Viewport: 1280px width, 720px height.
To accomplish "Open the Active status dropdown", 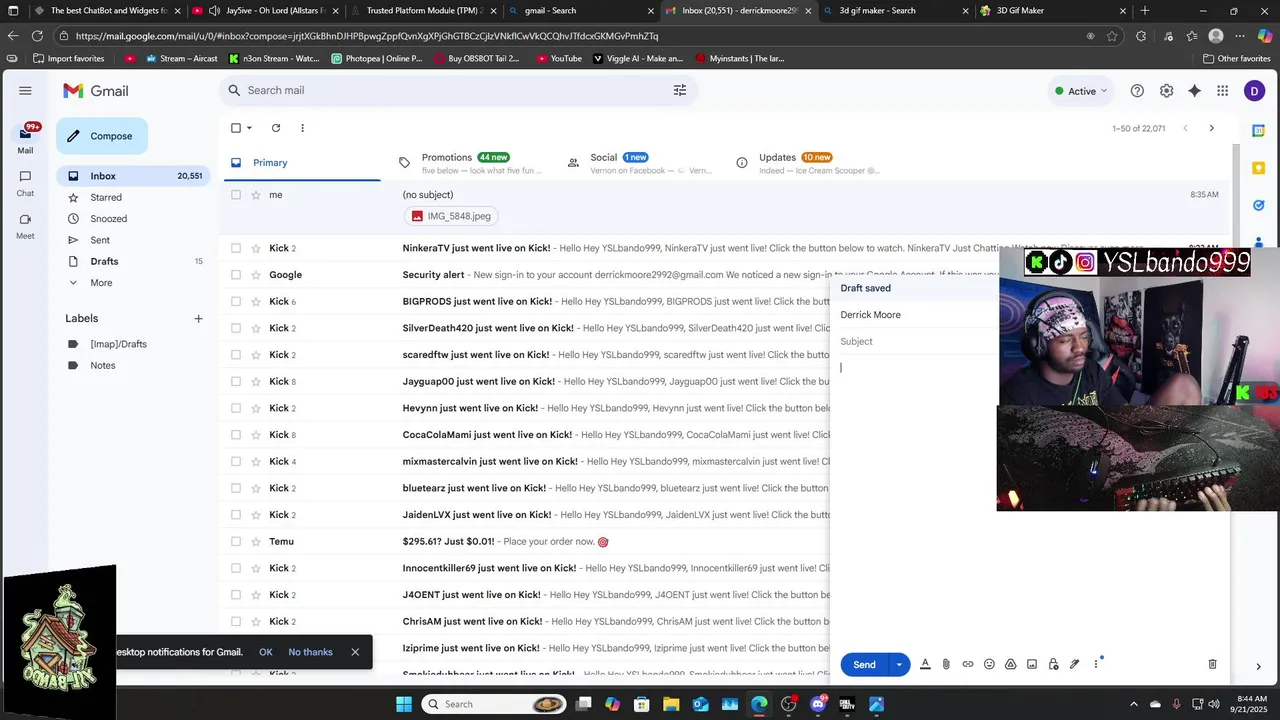I will pos(1081,91).
